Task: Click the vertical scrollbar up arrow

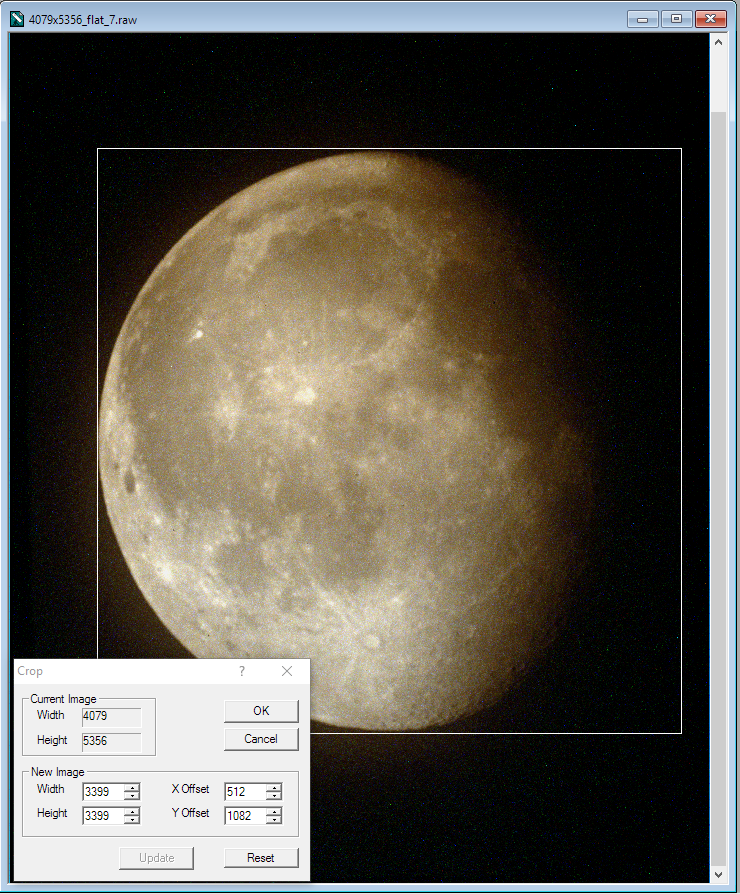Action: tap(718, 42)
